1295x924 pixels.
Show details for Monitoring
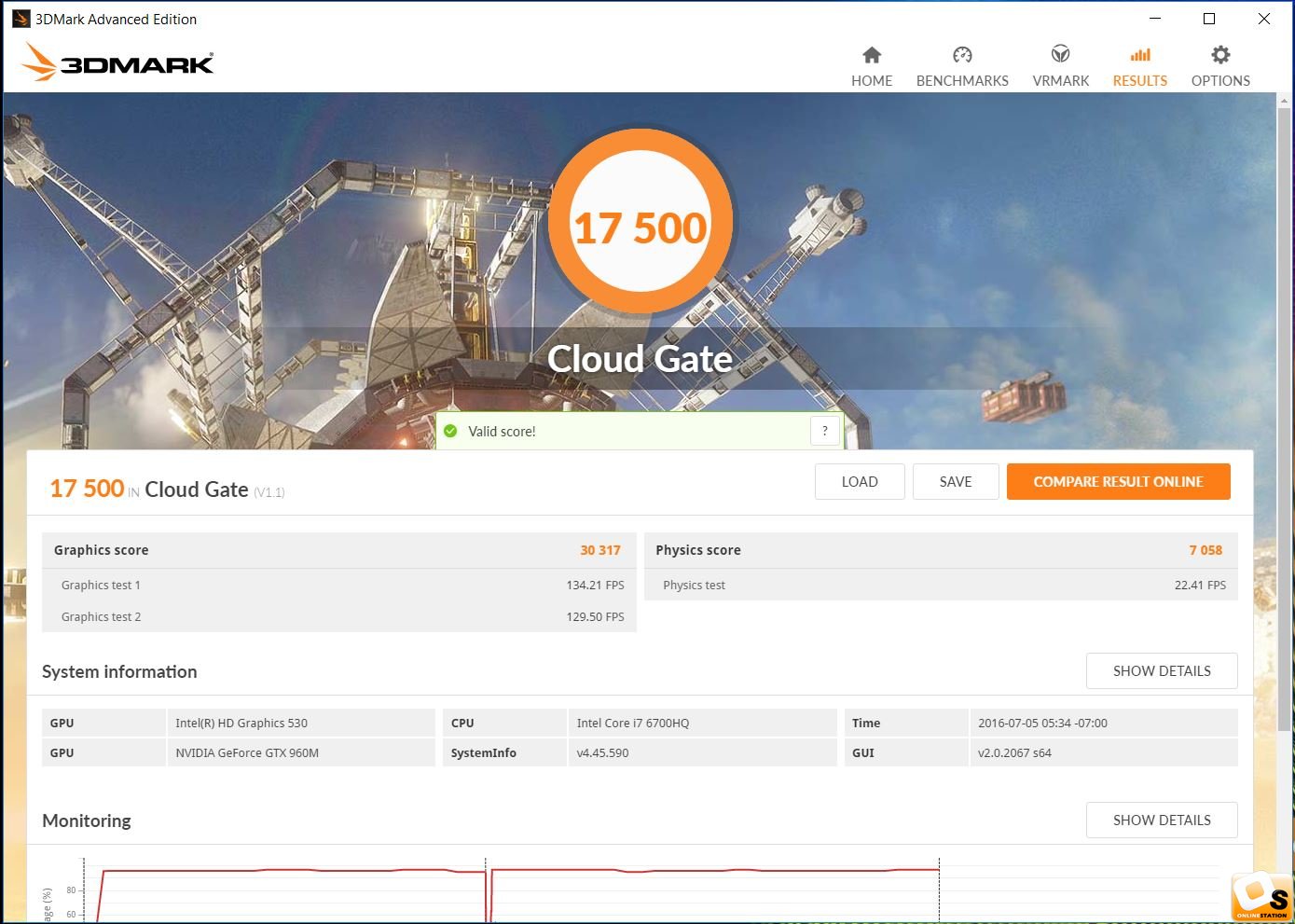coord(1162,821)
